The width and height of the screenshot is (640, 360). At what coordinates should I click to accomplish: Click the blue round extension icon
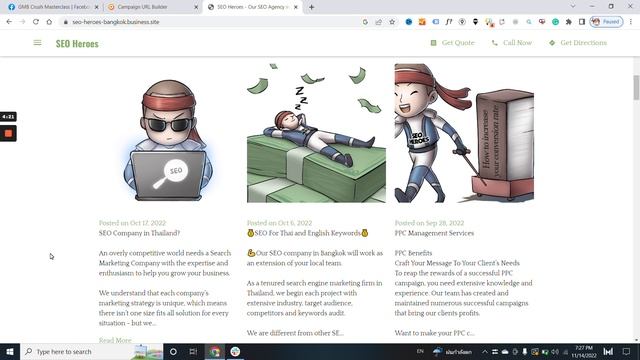(x=409, y=22)
